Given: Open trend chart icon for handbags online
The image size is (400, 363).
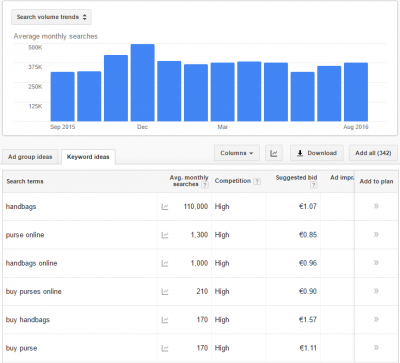Looking at the screenshot, I should [x=165, y=264].
